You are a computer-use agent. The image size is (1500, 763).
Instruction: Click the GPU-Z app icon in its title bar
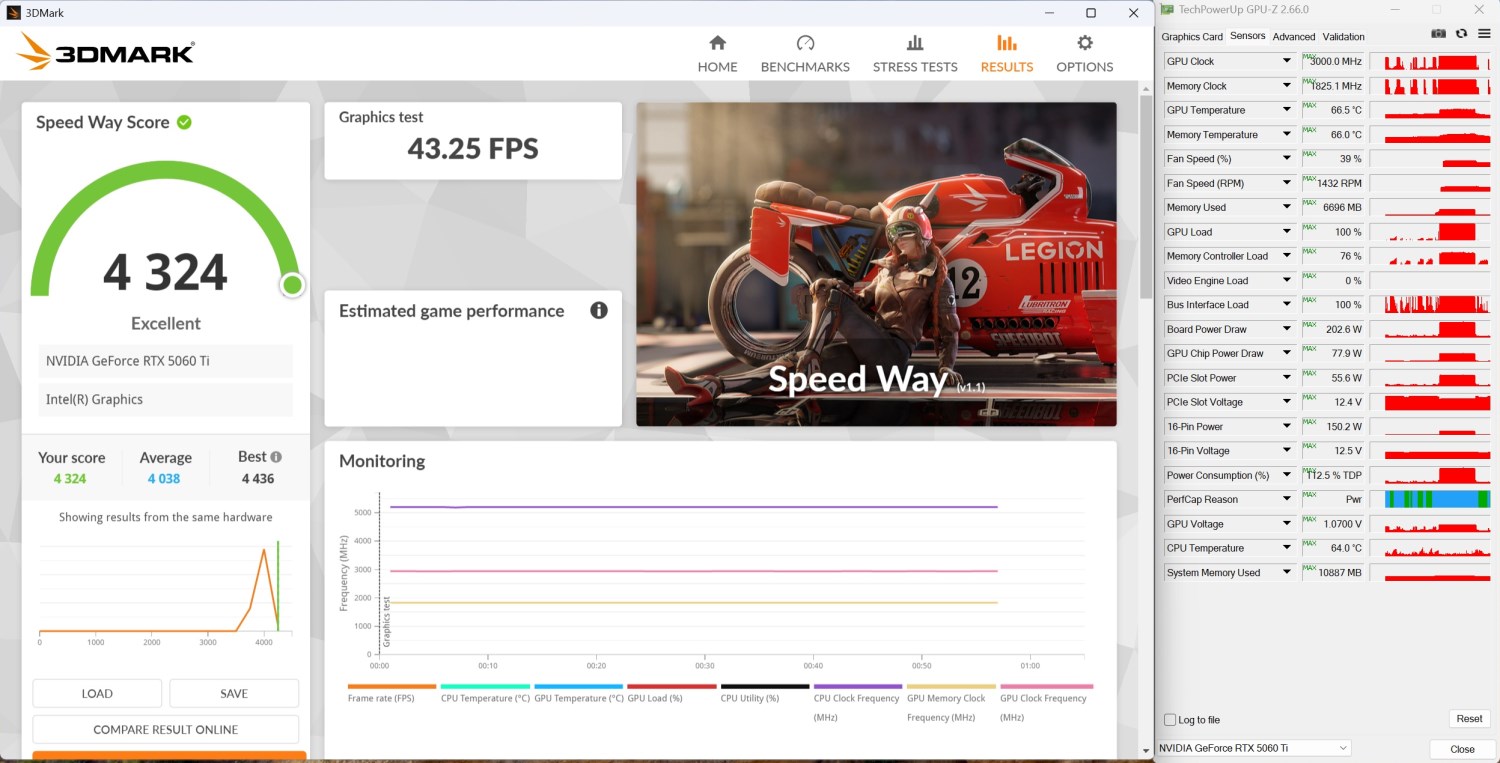1169,10
